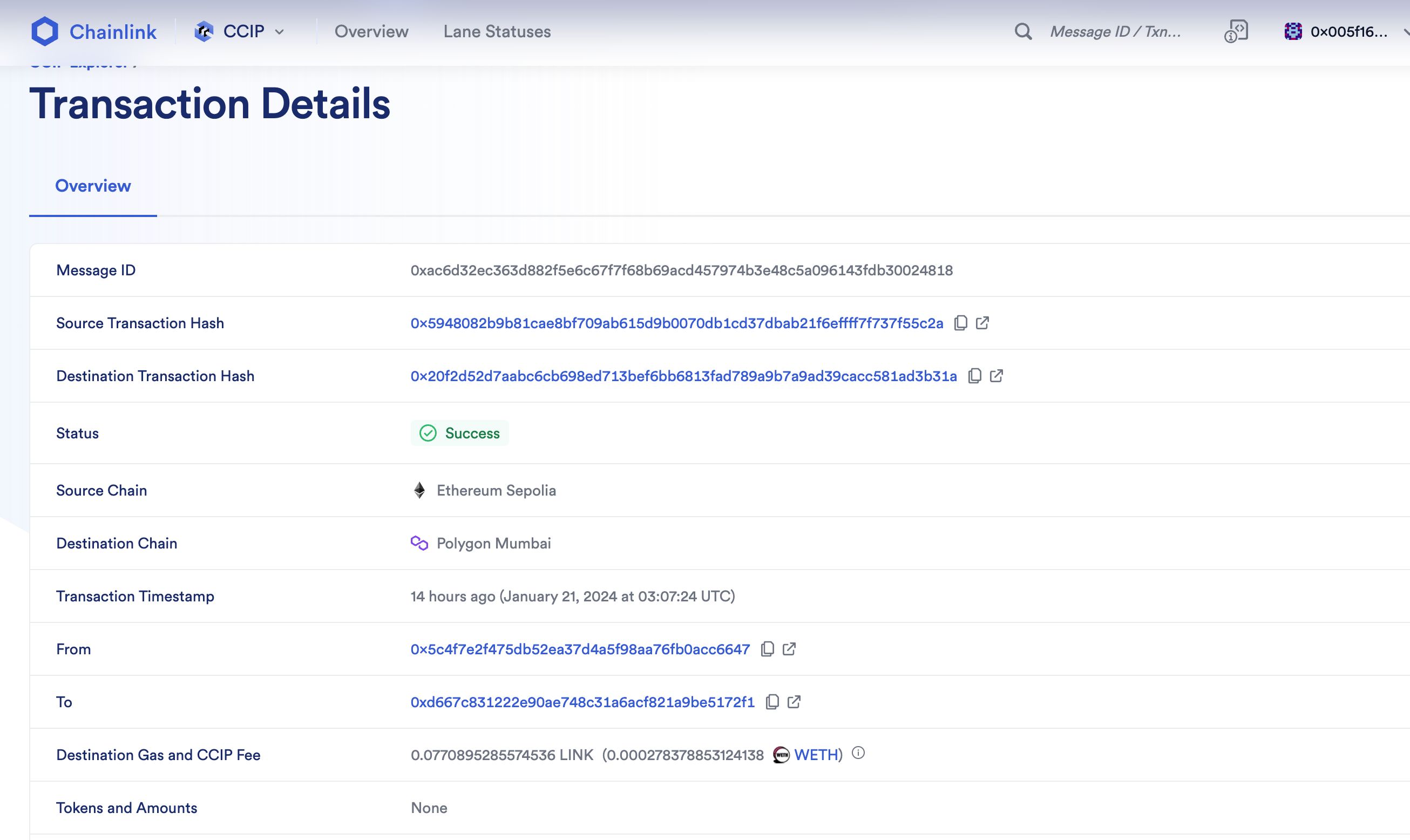Copy the From address
The height and width of the screenshot is (840, 1410).
[767, 649]
